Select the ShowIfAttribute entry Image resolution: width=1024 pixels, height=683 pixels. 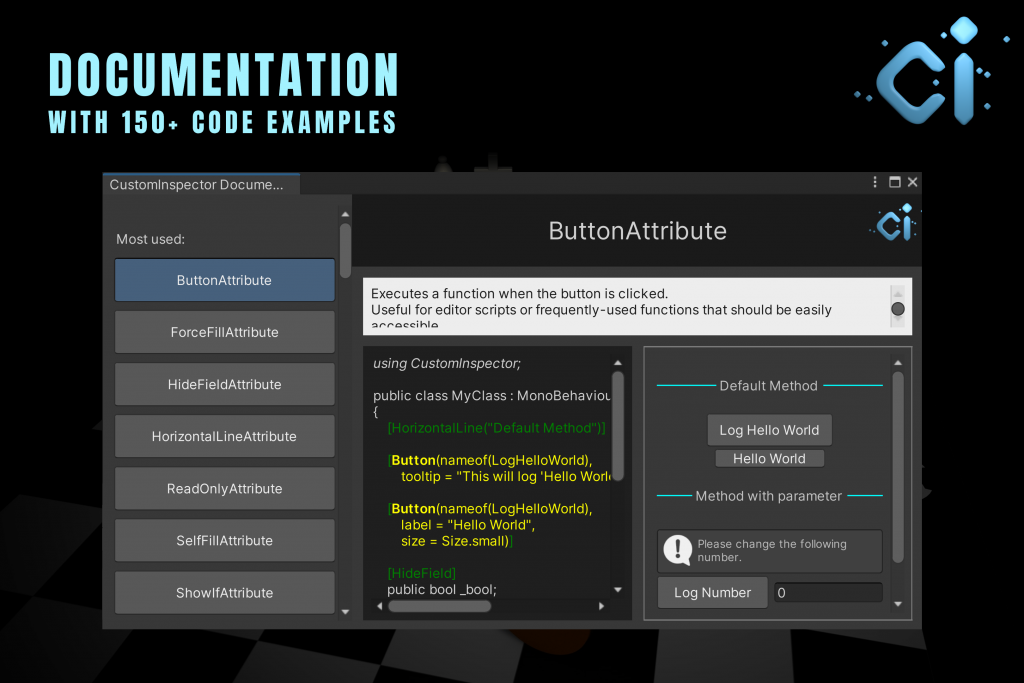[224, 593]
